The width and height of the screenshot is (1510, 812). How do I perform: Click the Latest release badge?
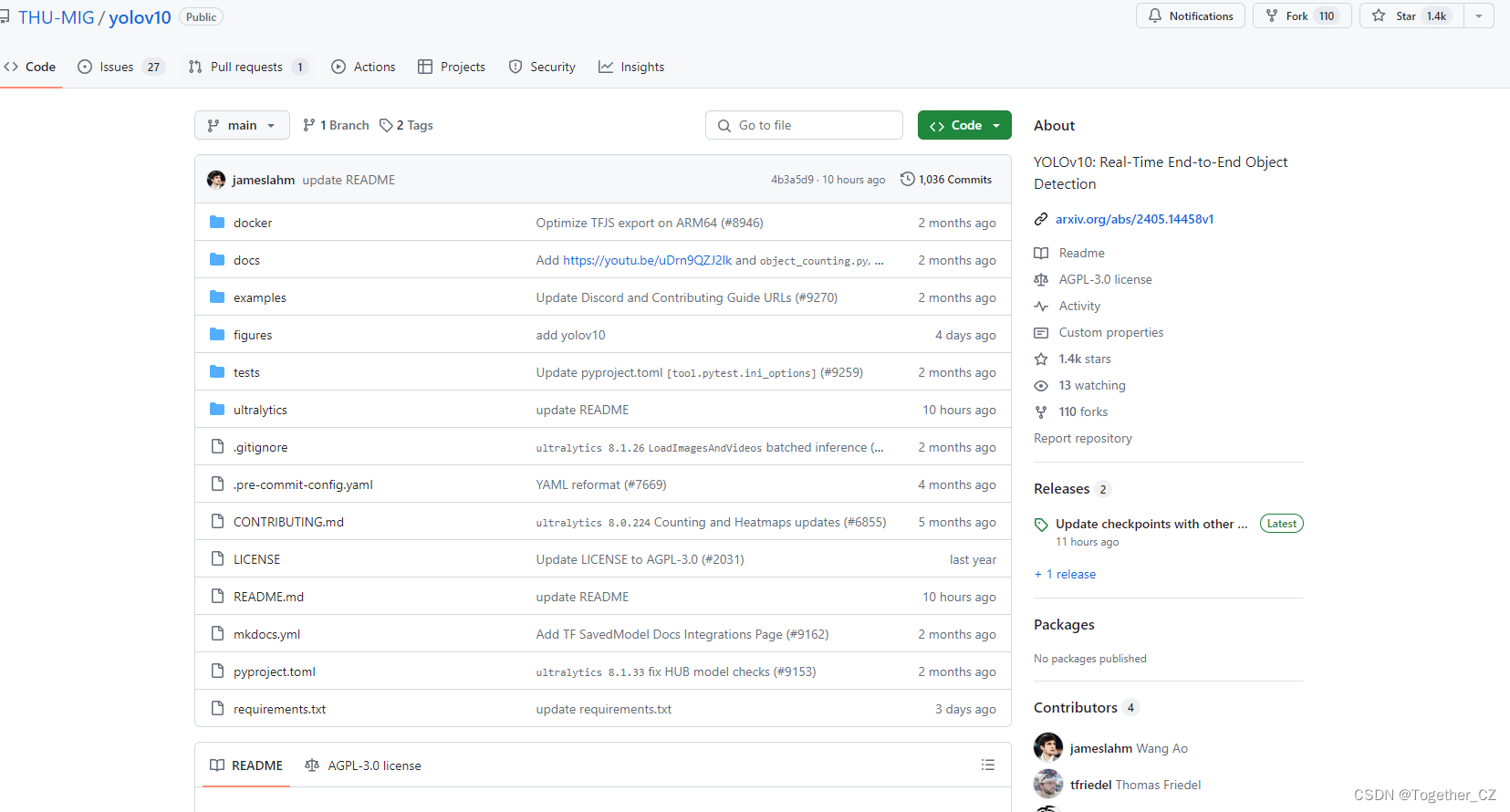[x=1281, y=524]
